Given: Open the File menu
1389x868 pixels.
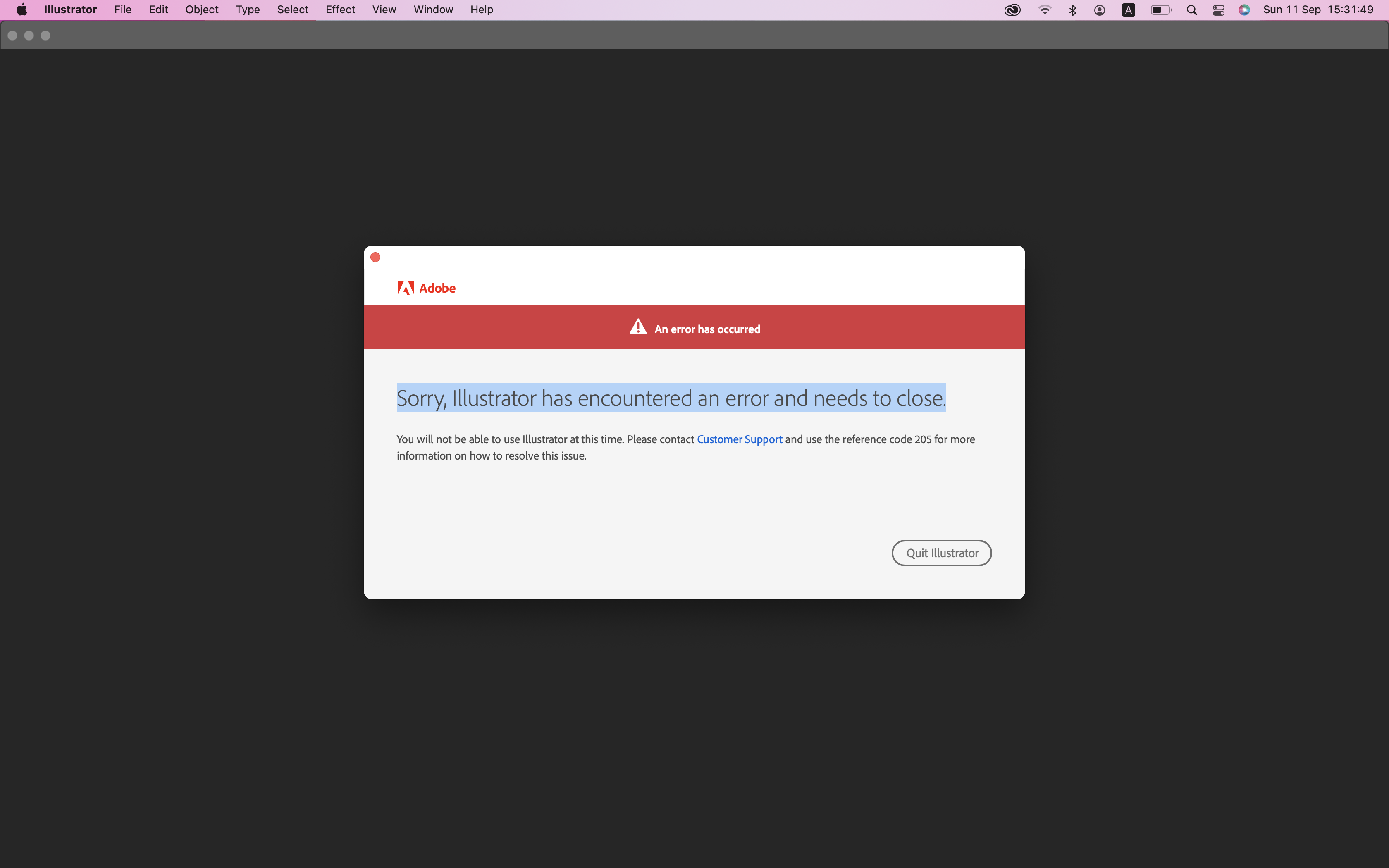Looking at the screenshot, I should (x=121, y=9).
